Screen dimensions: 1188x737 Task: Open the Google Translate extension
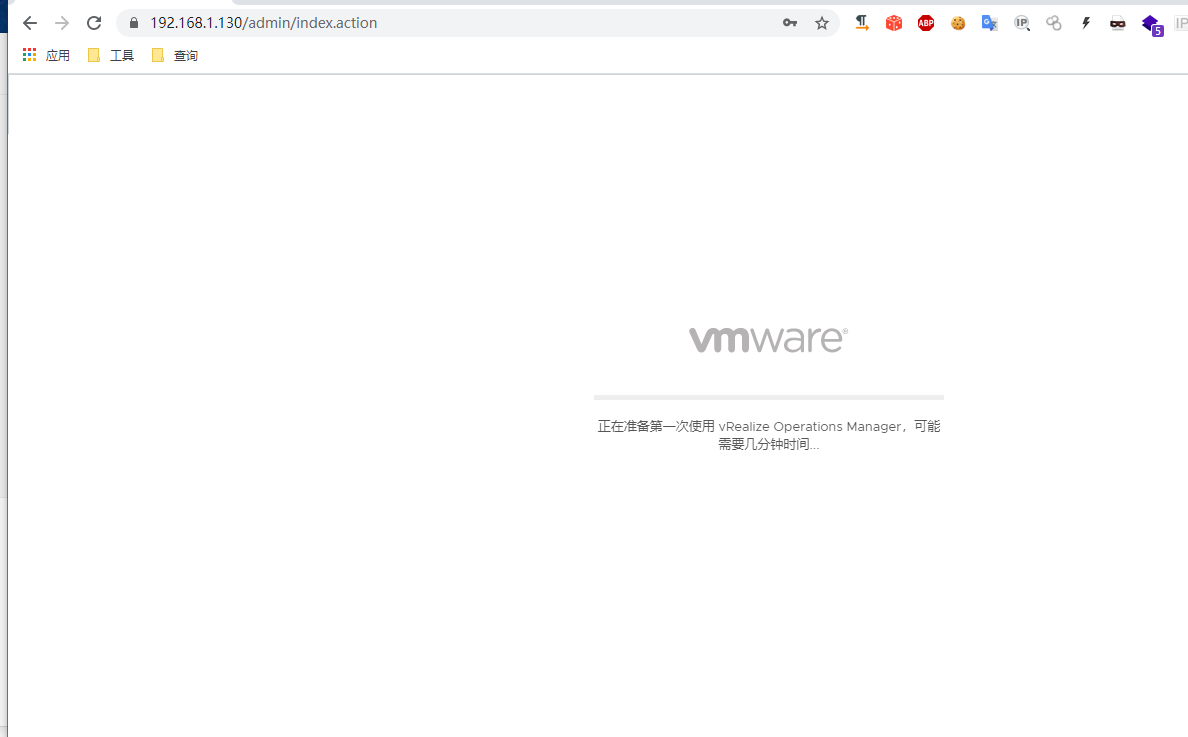point(989,23)
